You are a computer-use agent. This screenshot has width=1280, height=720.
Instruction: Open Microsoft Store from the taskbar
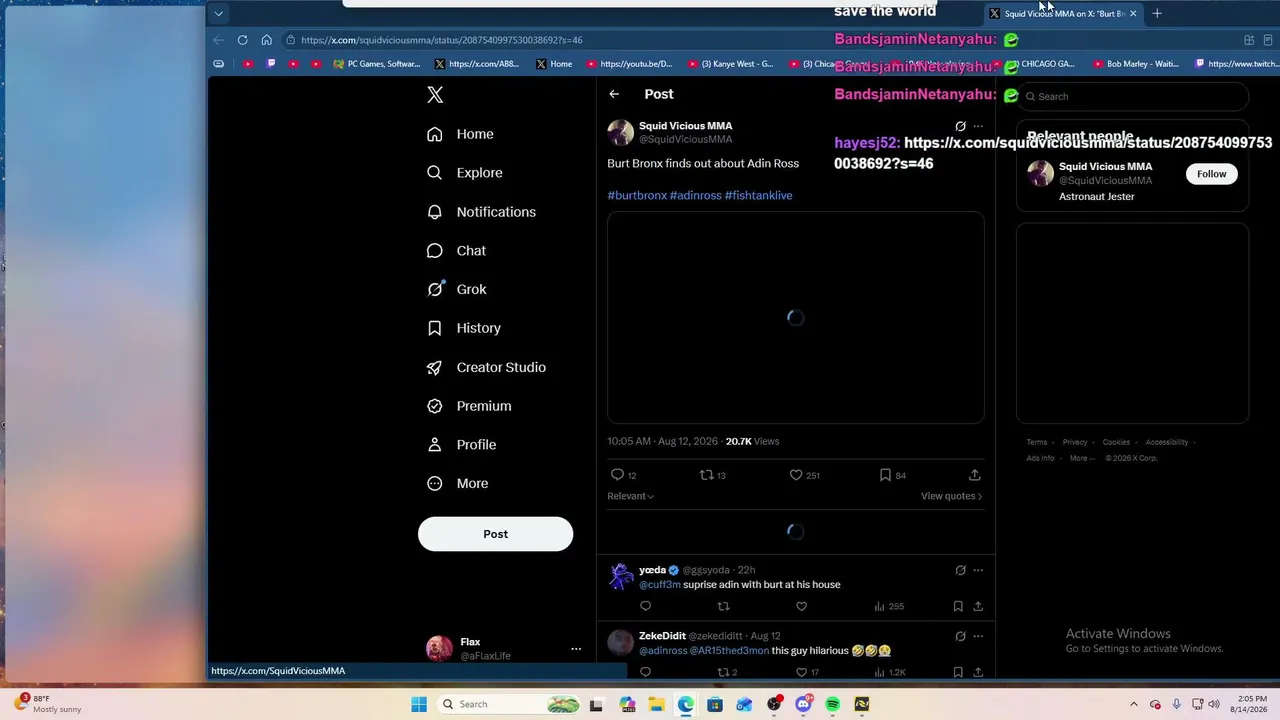pyautogui.click(x=715, y=704)
